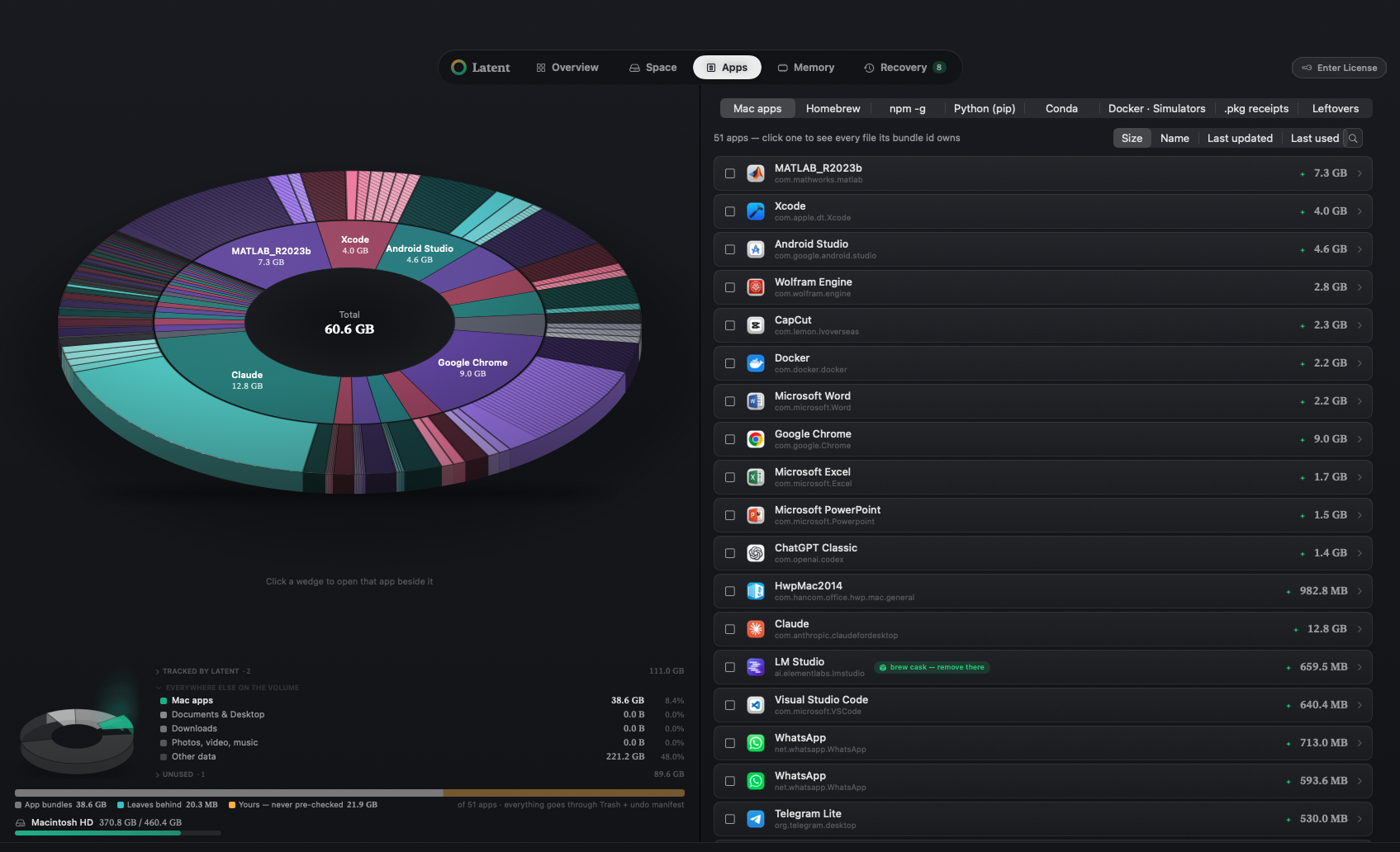Expand MATLAB_R2023b row with its chevron
Viewport: 1400px width, 852px height.
1360,173
